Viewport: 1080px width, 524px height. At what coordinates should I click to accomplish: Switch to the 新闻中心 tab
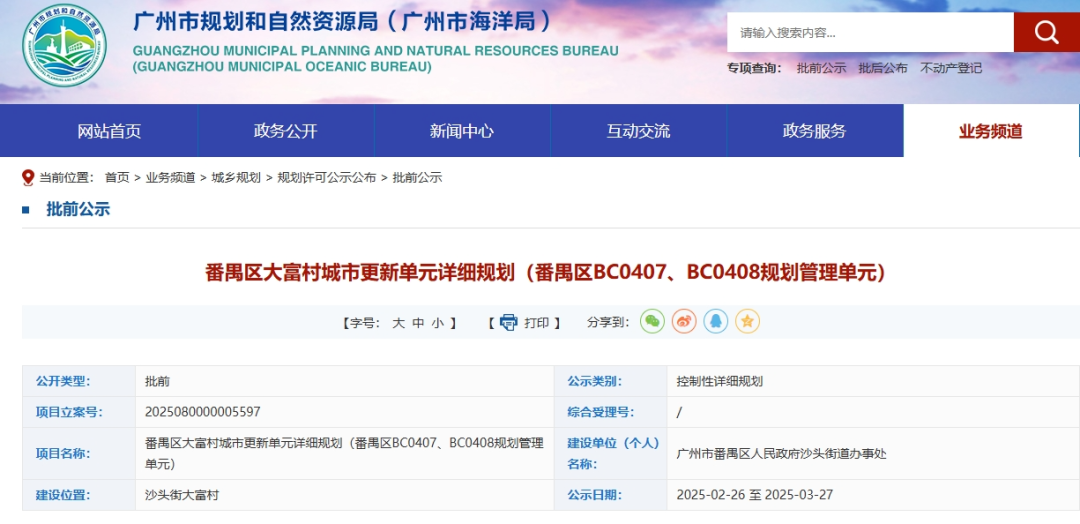(x=461, y=131)
